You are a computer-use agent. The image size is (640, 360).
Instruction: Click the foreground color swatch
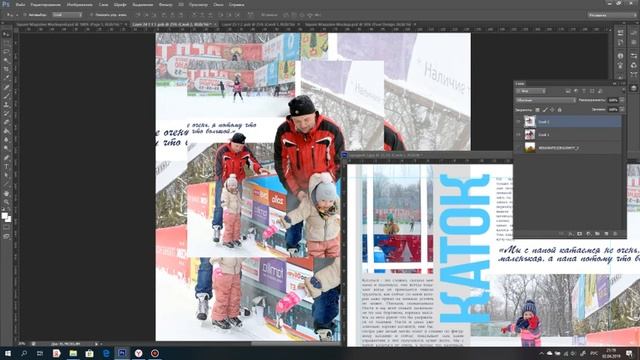coord(4,215)
